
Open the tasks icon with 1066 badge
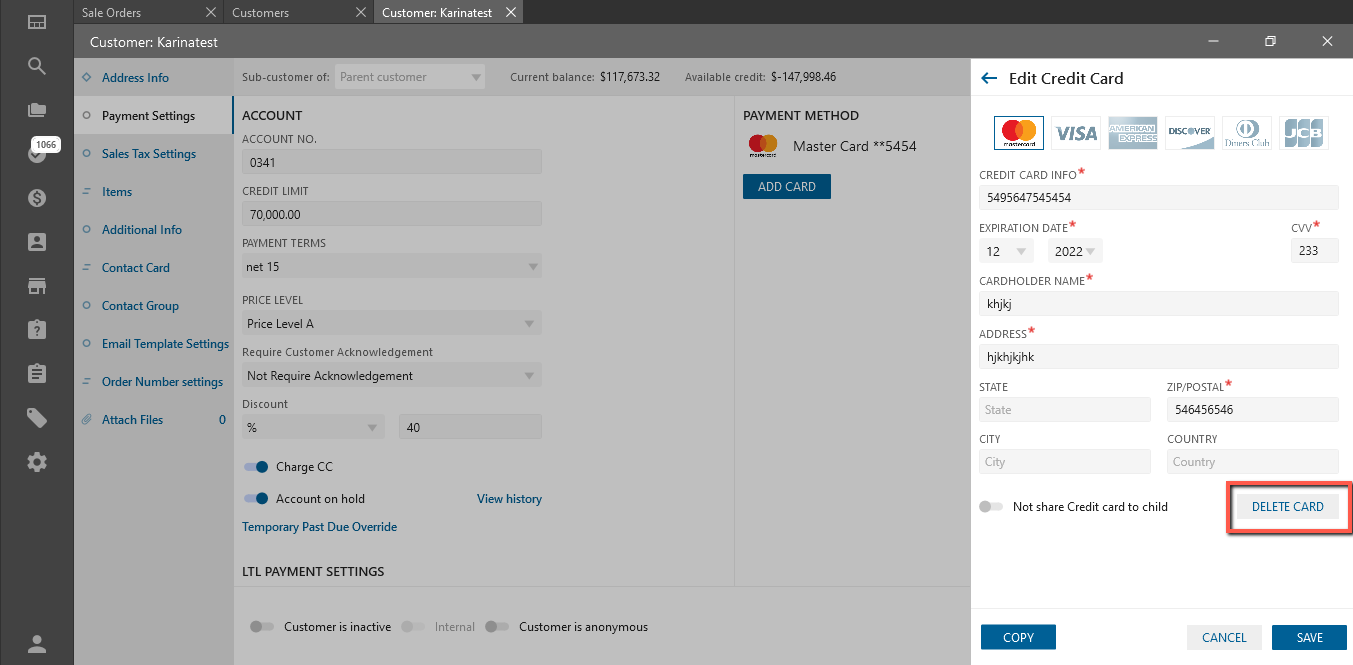tap(37, 154)
